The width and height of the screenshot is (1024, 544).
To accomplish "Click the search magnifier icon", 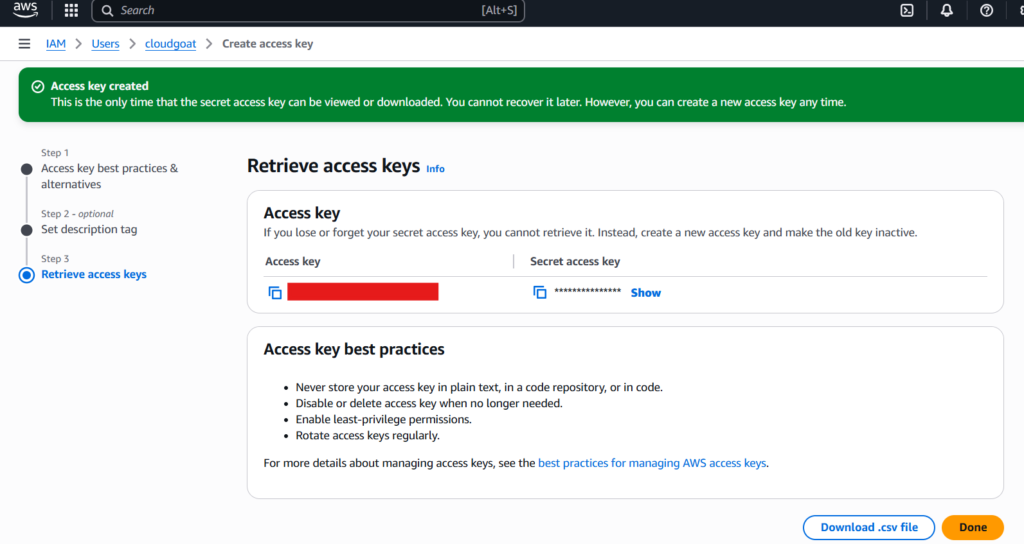I will (108, 10).
